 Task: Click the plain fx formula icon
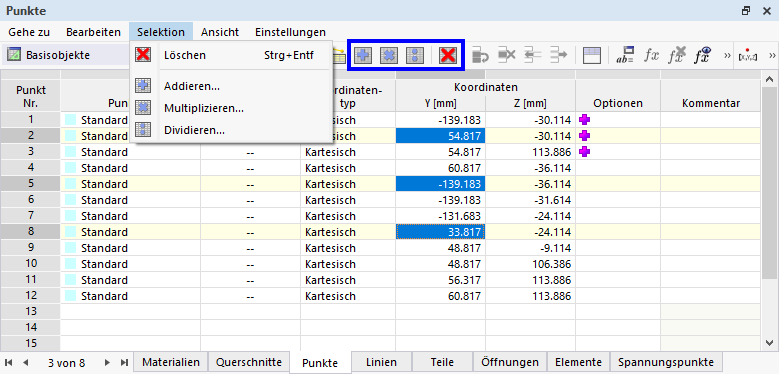click(651, 55)
